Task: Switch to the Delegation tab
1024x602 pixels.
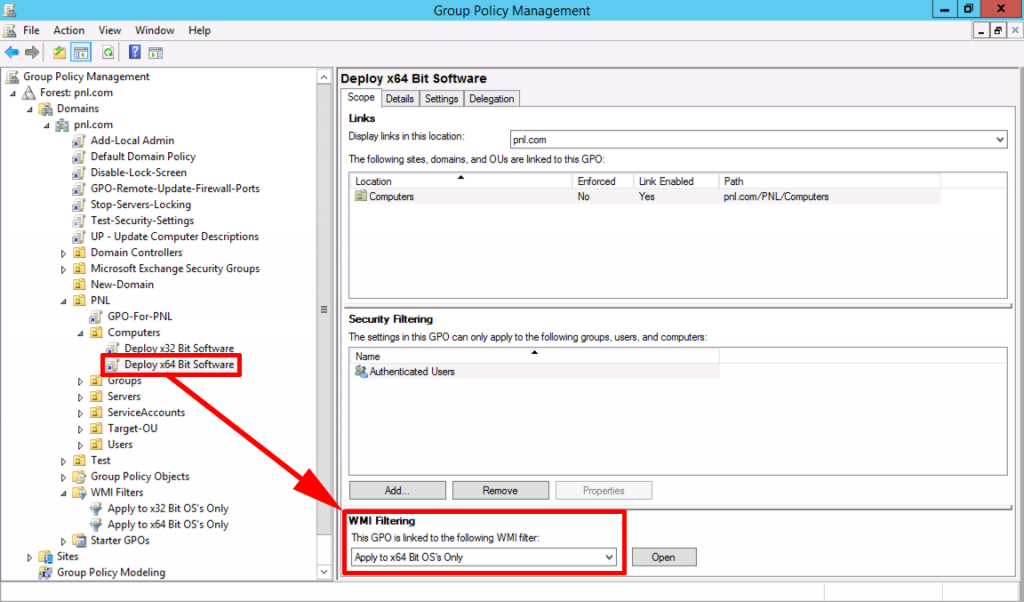Action: [x=493, y=98]
